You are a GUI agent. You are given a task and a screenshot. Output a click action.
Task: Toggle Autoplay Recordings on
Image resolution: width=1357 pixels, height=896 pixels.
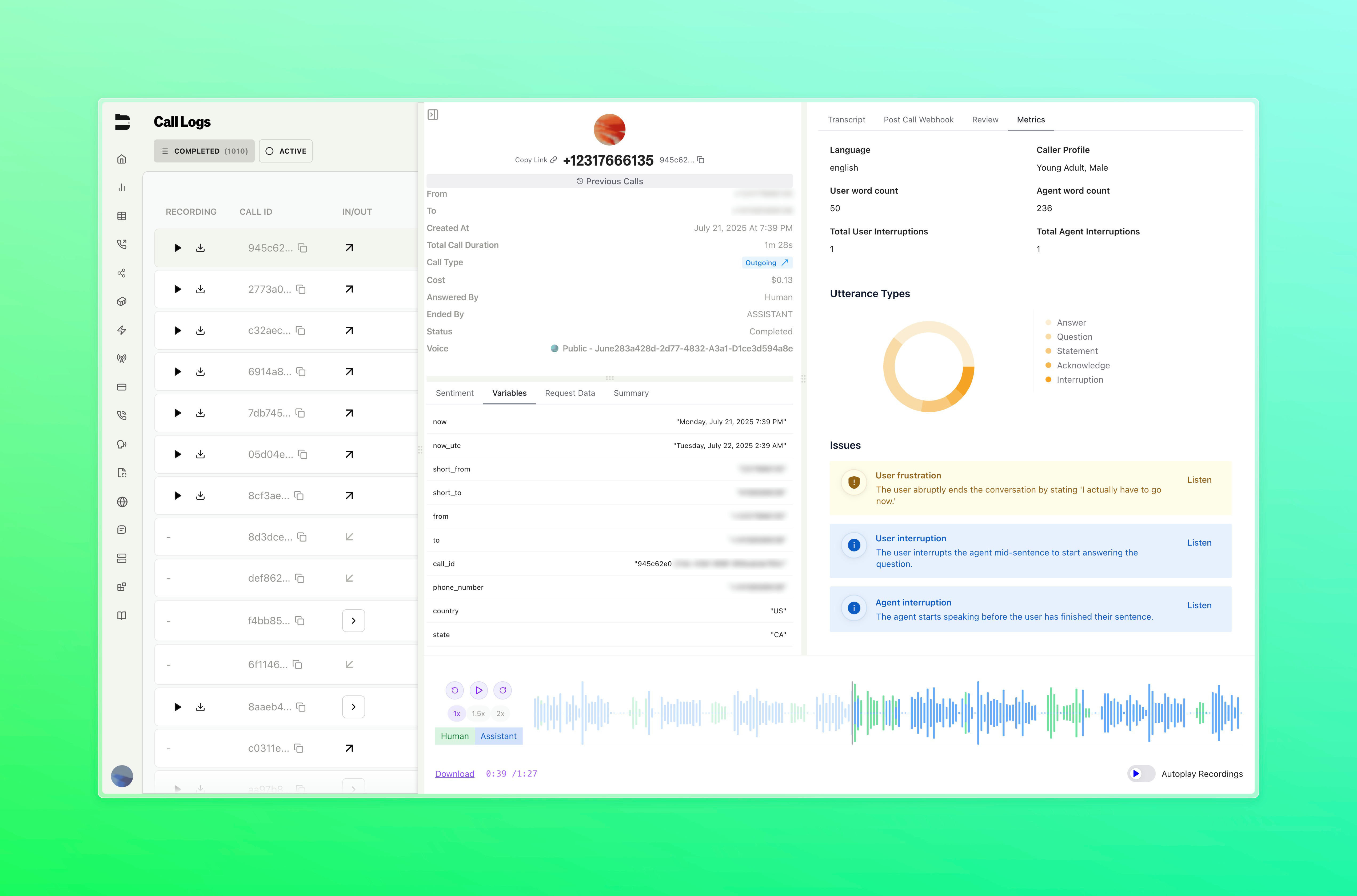(1140, 774)
